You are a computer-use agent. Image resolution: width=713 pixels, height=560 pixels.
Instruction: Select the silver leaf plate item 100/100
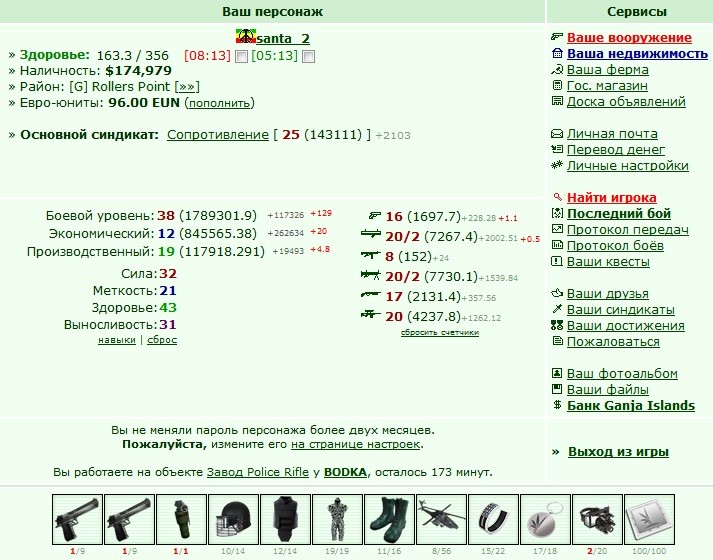(x=649, y=520)
